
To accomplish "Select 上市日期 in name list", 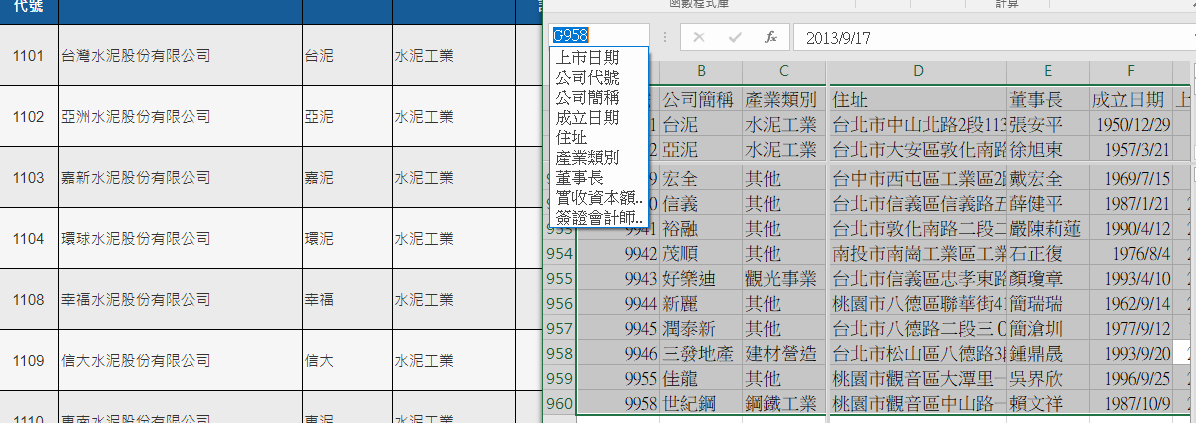I will coord(599,58).
